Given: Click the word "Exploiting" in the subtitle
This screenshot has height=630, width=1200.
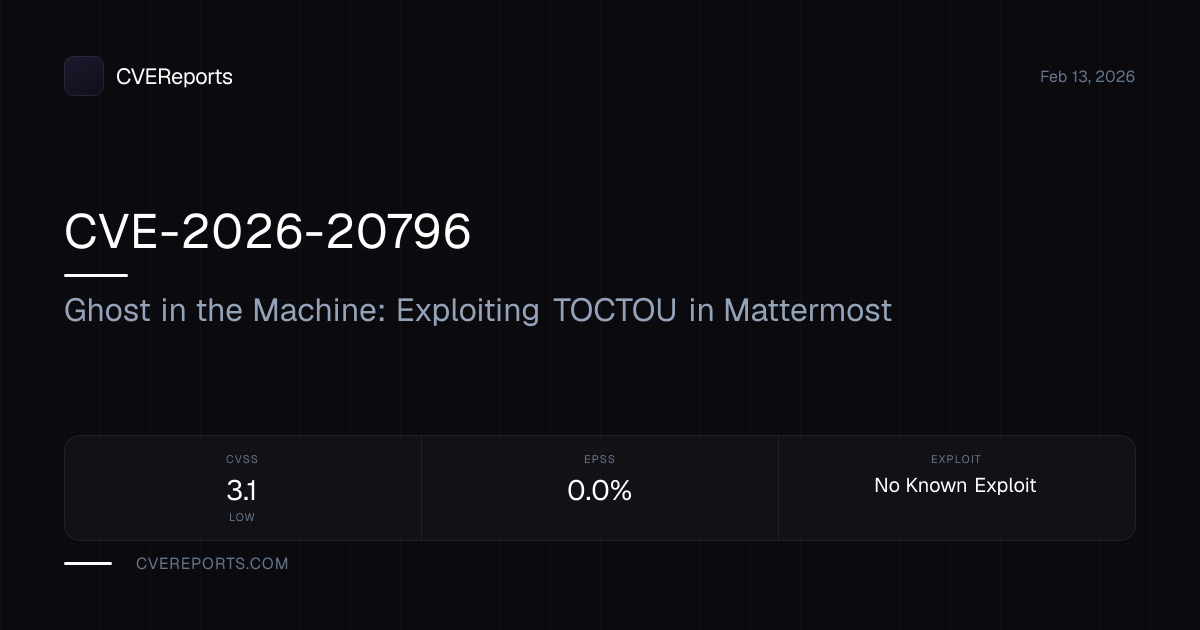Looking at the screenshot, I should [468, 310].
